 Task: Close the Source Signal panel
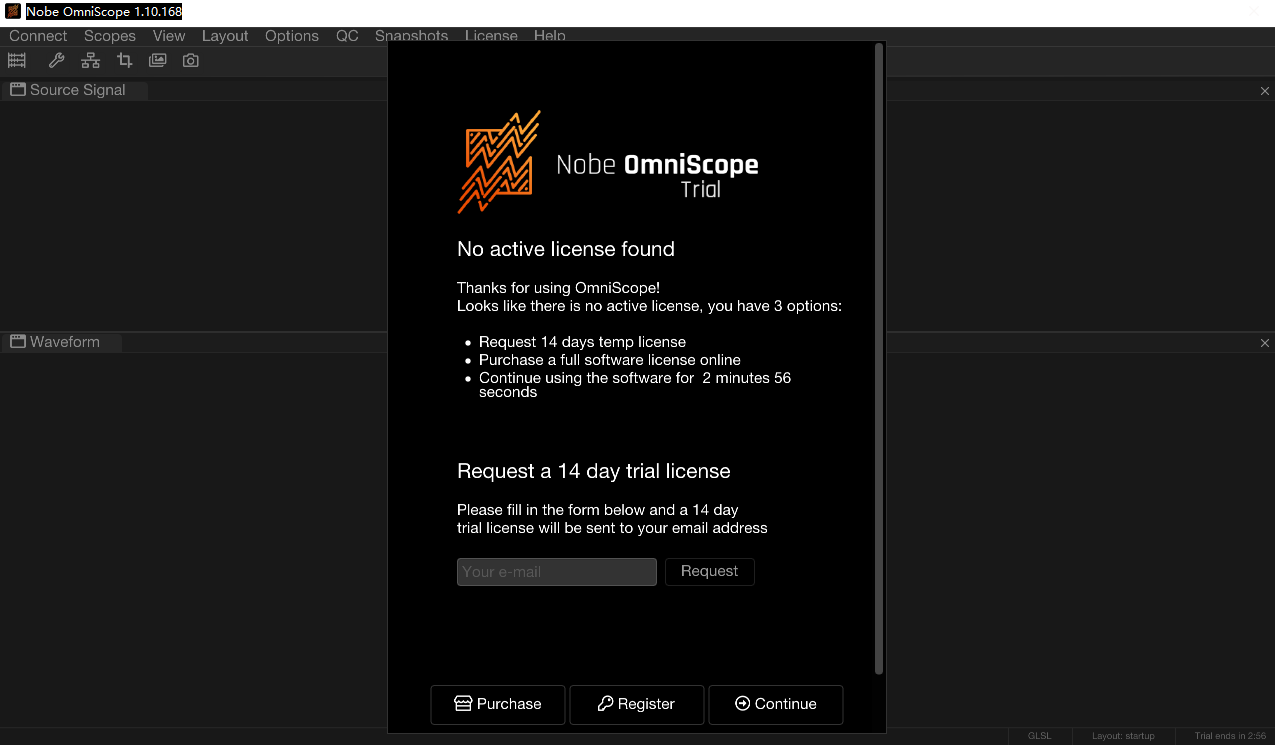pos(1264,91)
